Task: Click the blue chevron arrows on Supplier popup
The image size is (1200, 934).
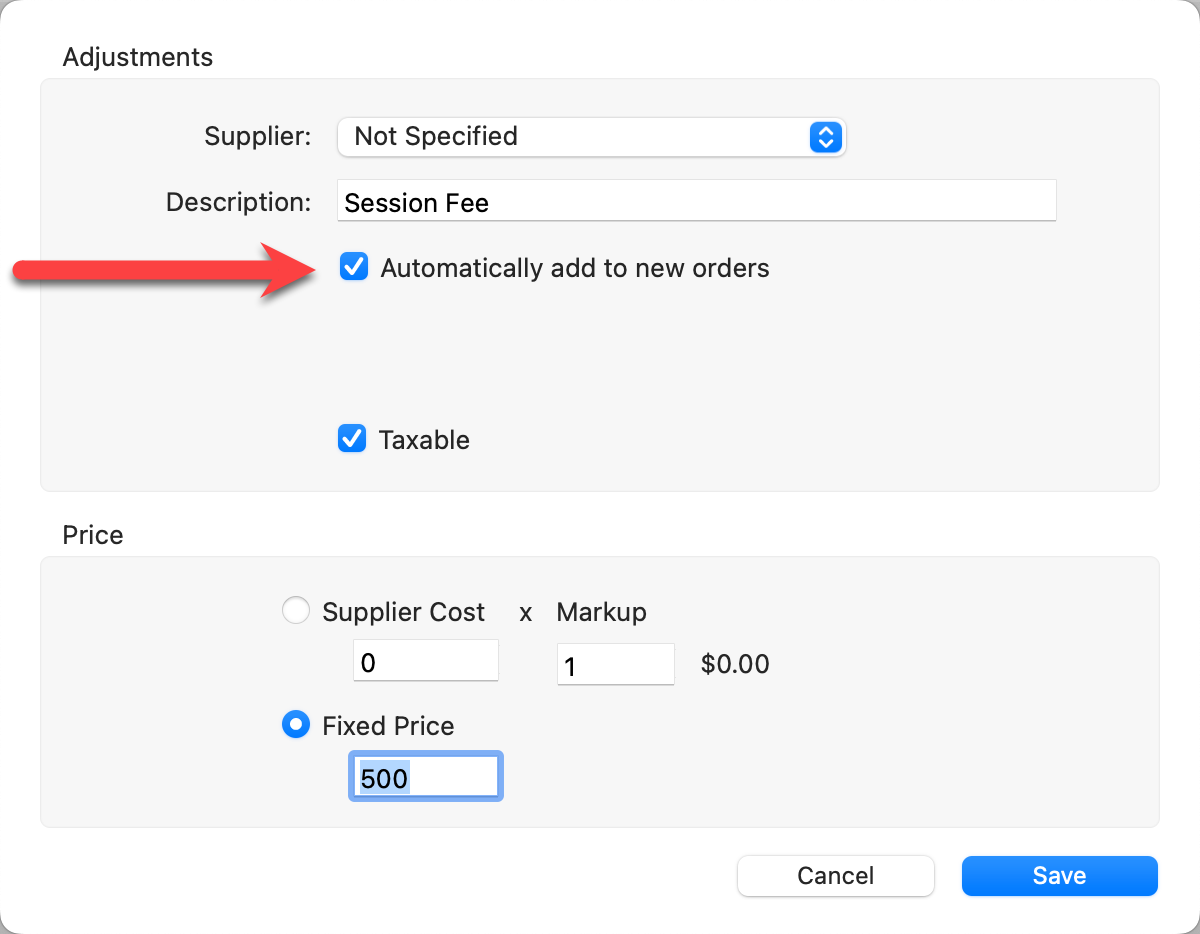Action: click(x=824, y=137)
